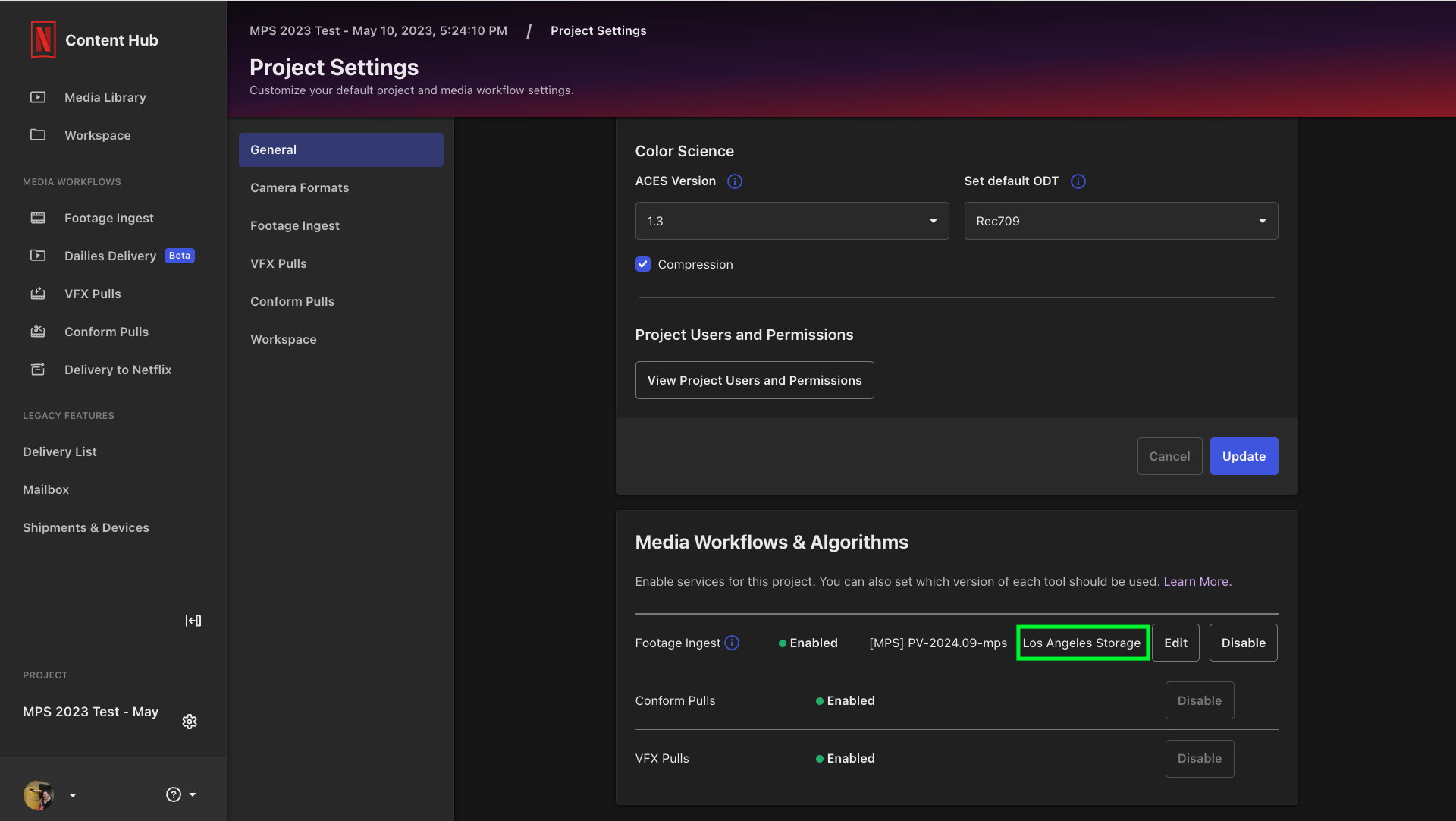Click the Cancel button
Image resolution: width=1456 pixels, height=821 pixels.
click(1169, 456)
